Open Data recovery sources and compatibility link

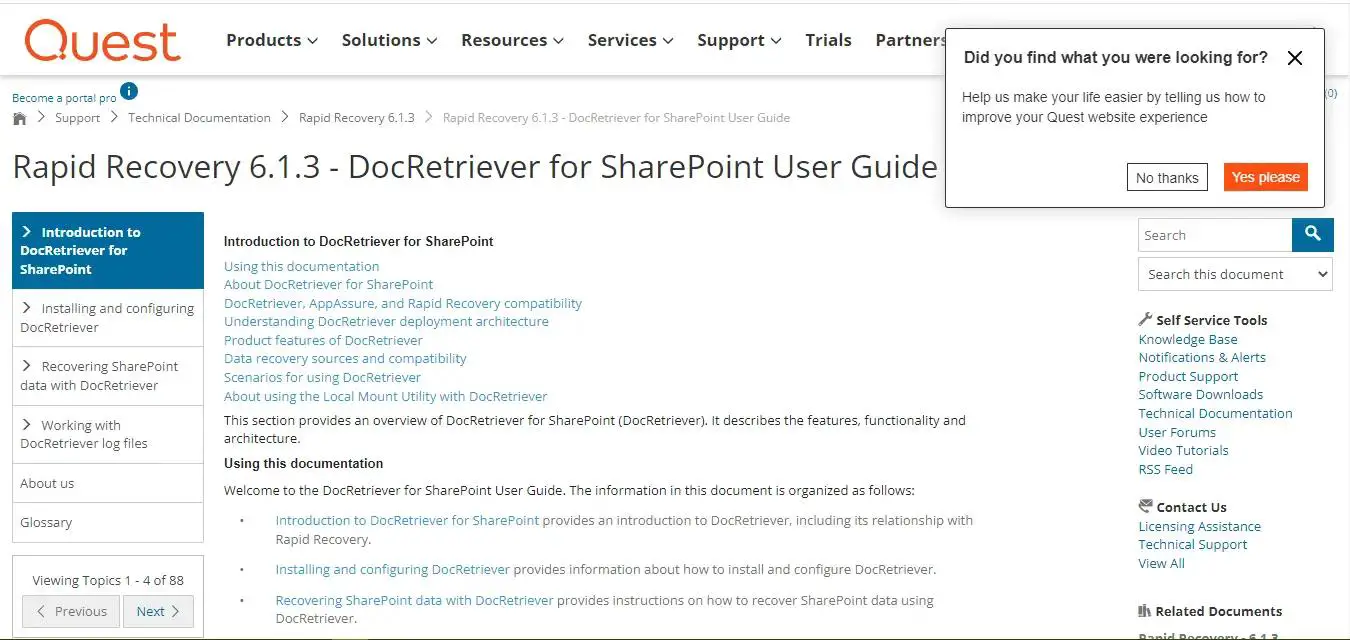(x=345, y=358)
